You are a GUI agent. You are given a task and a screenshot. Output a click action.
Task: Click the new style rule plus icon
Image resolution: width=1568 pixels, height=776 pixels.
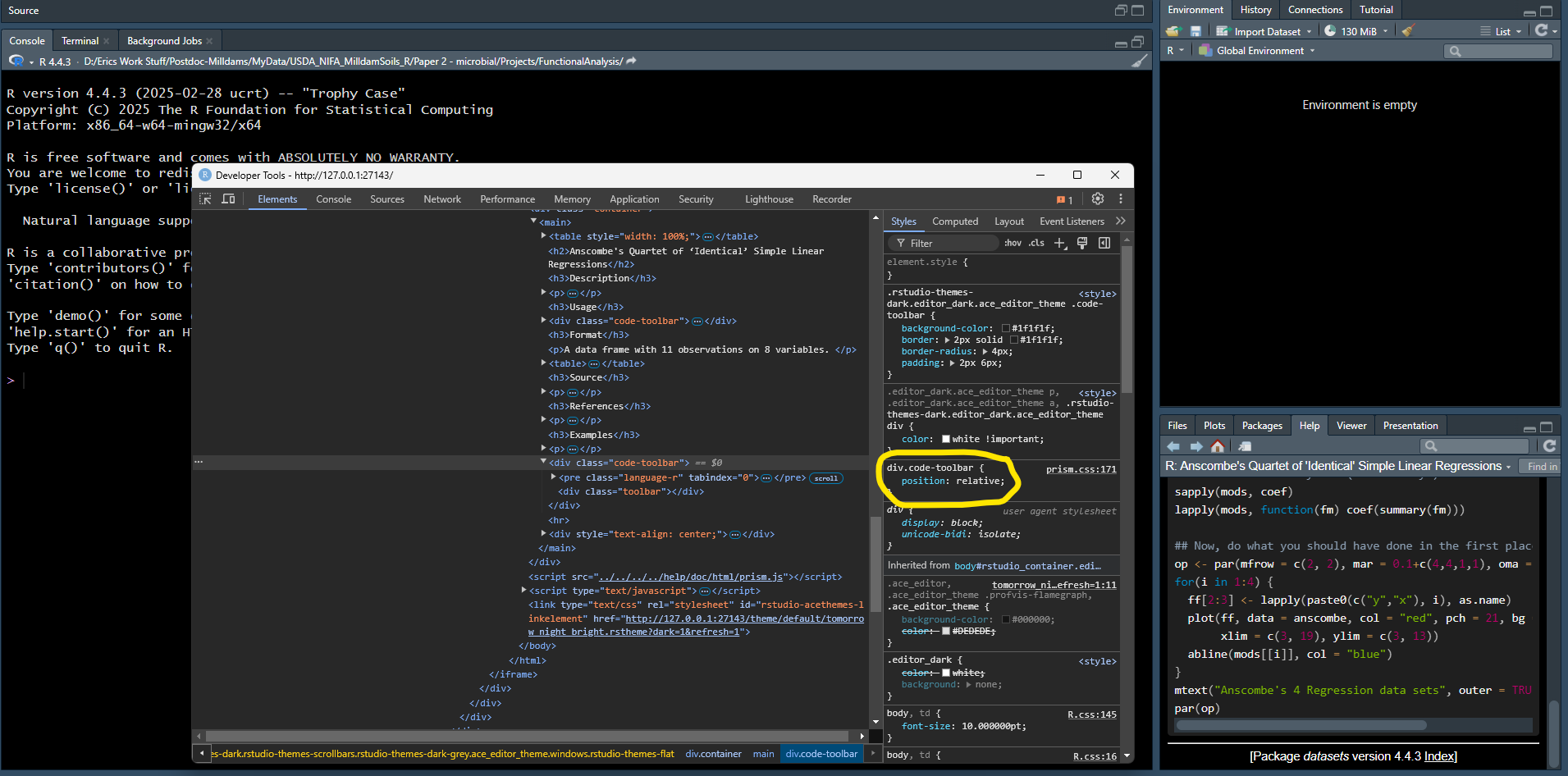pyautogui.click(x=1060, y=243)
